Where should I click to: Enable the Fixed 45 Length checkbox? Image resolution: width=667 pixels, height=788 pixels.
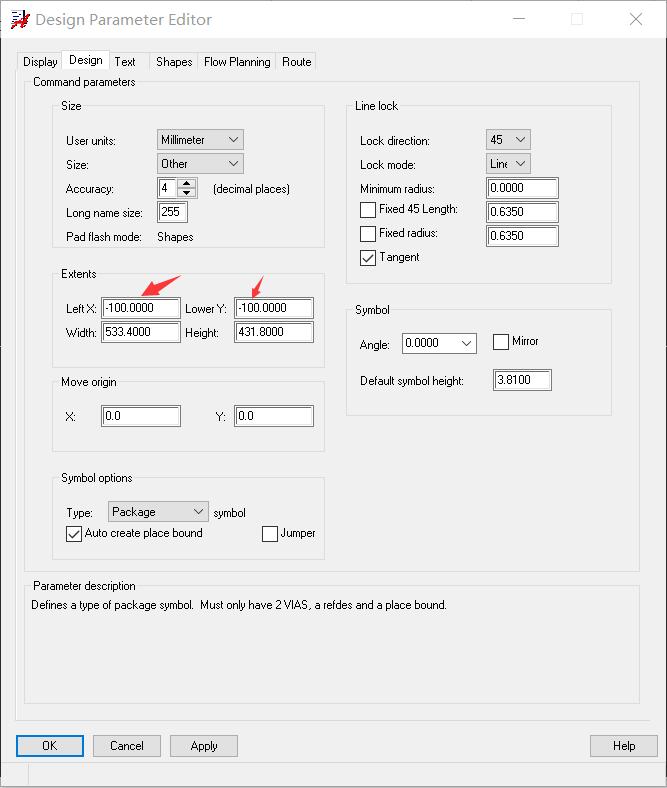point(368,210)
